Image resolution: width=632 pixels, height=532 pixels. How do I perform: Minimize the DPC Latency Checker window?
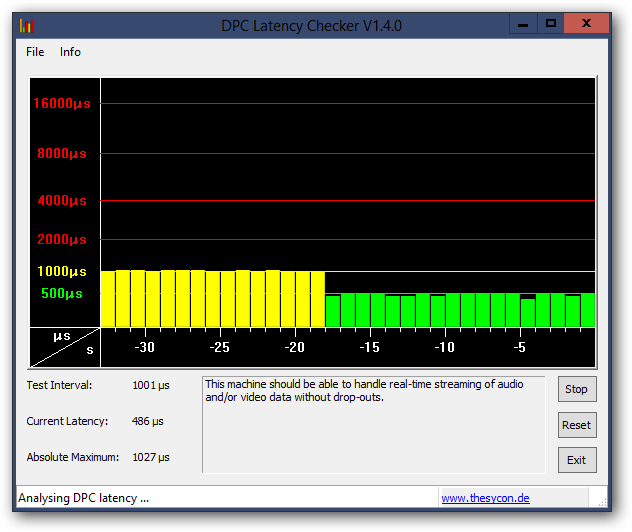(523, 24)
